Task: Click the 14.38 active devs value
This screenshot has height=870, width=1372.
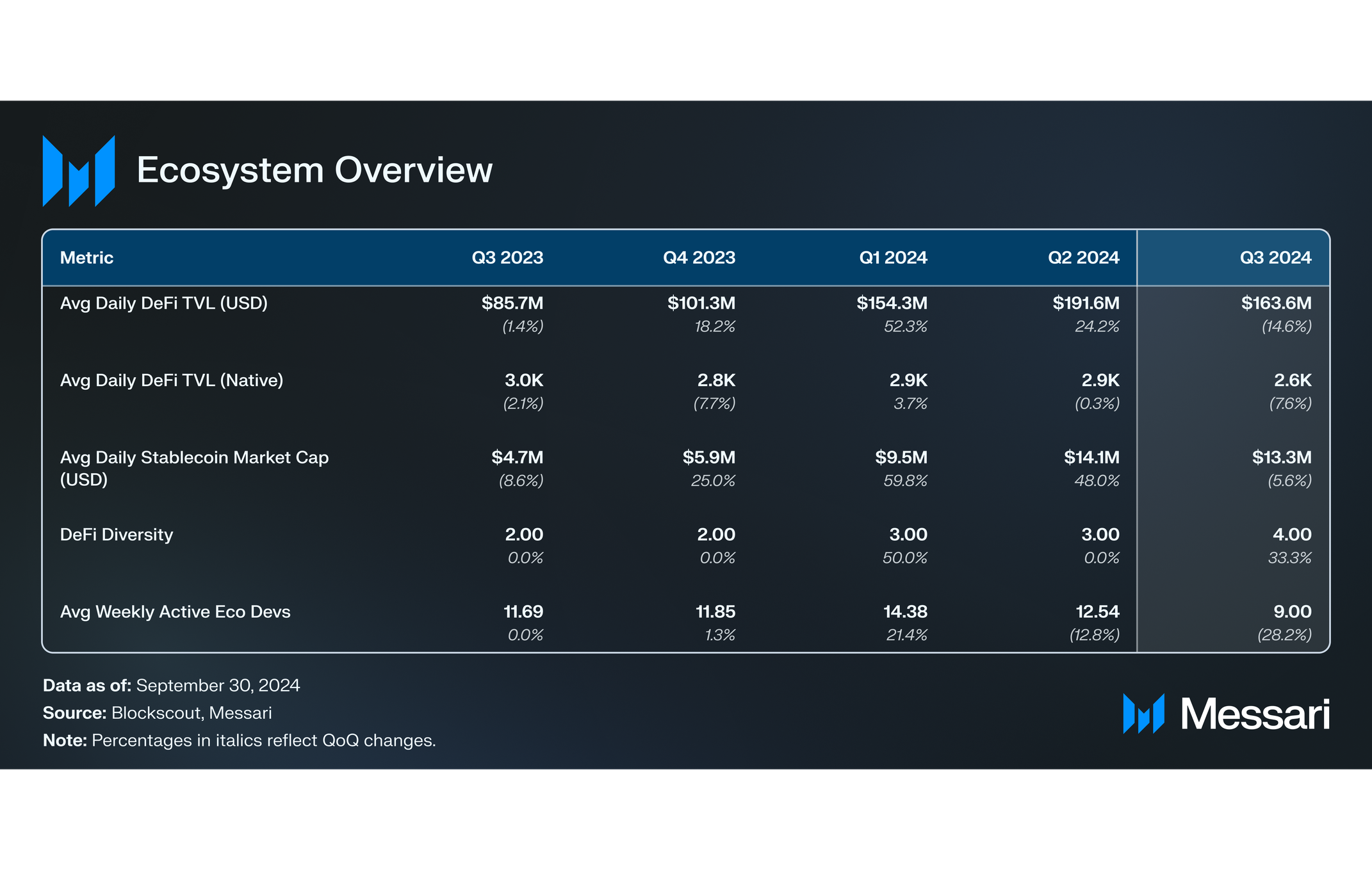Action: click(x=906, y=612)
